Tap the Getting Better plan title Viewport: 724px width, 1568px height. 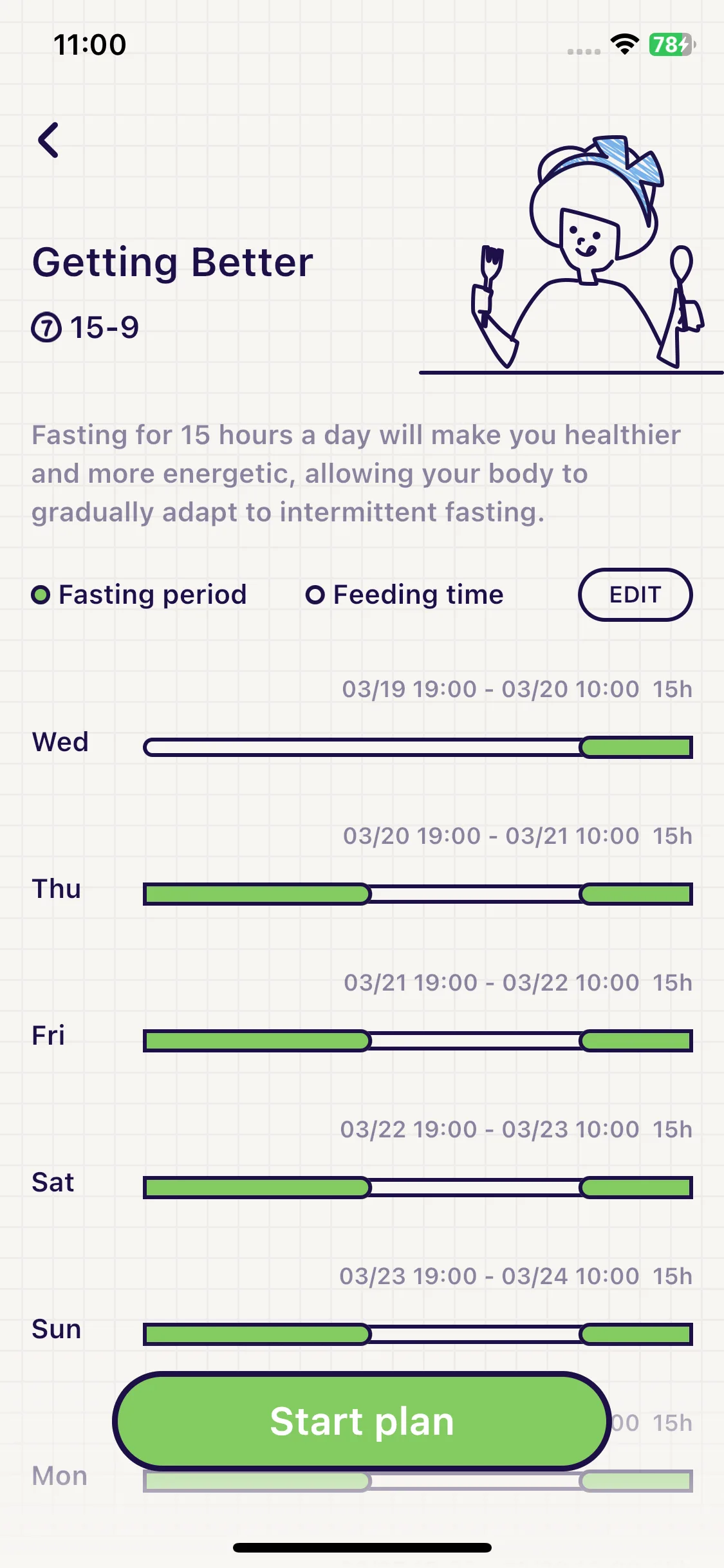[x=172, y=263]
